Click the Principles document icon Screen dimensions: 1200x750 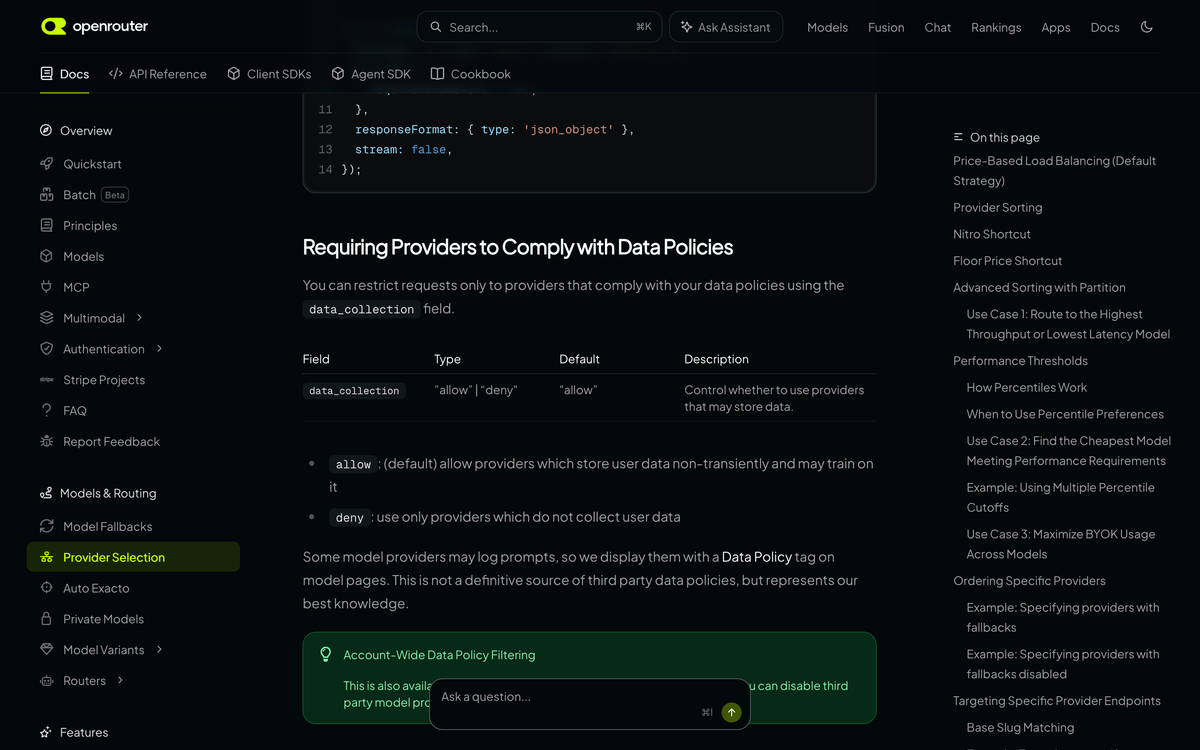pos(46,226)
